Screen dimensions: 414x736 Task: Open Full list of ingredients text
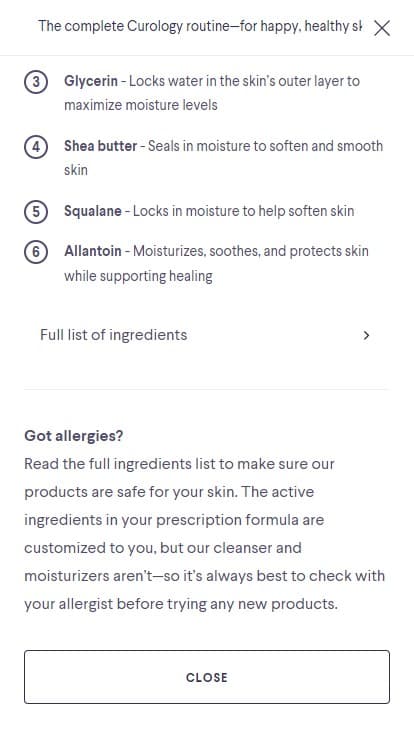114,335
